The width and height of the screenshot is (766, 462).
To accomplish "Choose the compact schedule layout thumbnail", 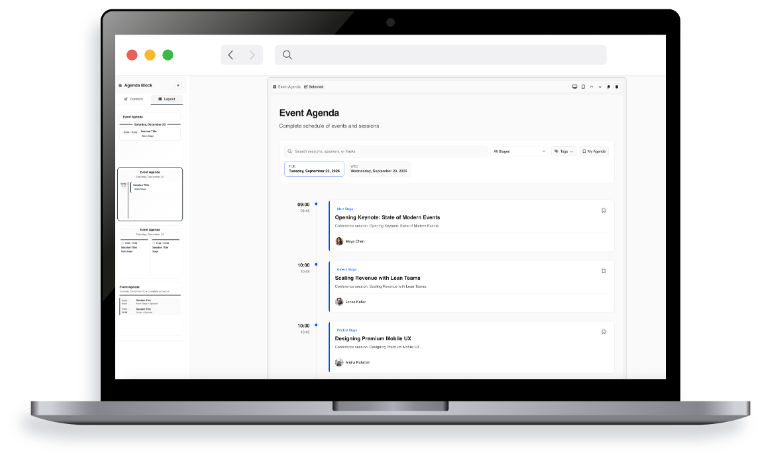I will [150, 309].
